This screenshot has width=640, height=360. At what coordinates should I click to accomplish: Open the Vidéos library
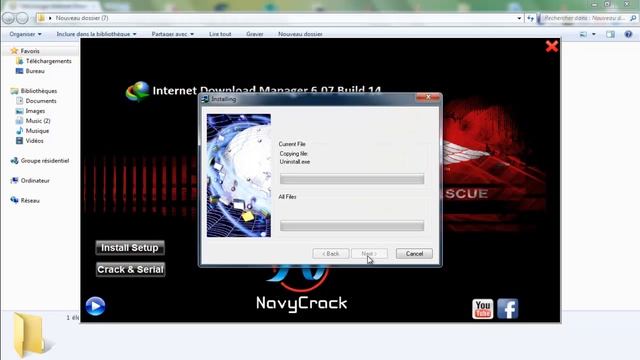[x=34, y=141]
